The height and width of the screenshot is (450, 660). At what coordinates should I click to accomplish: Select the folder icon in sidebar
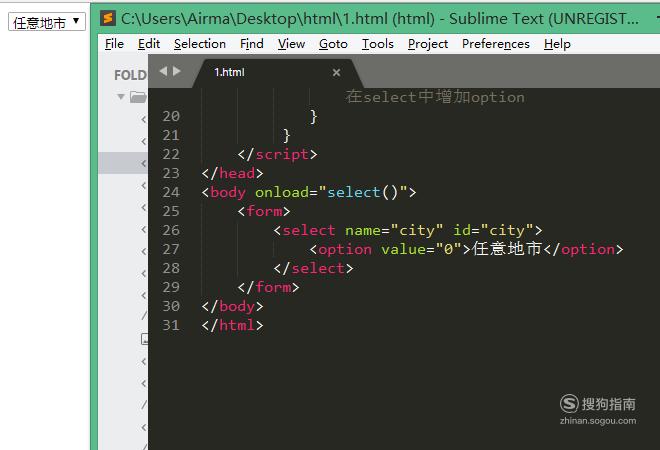click(x=138, y=97)
